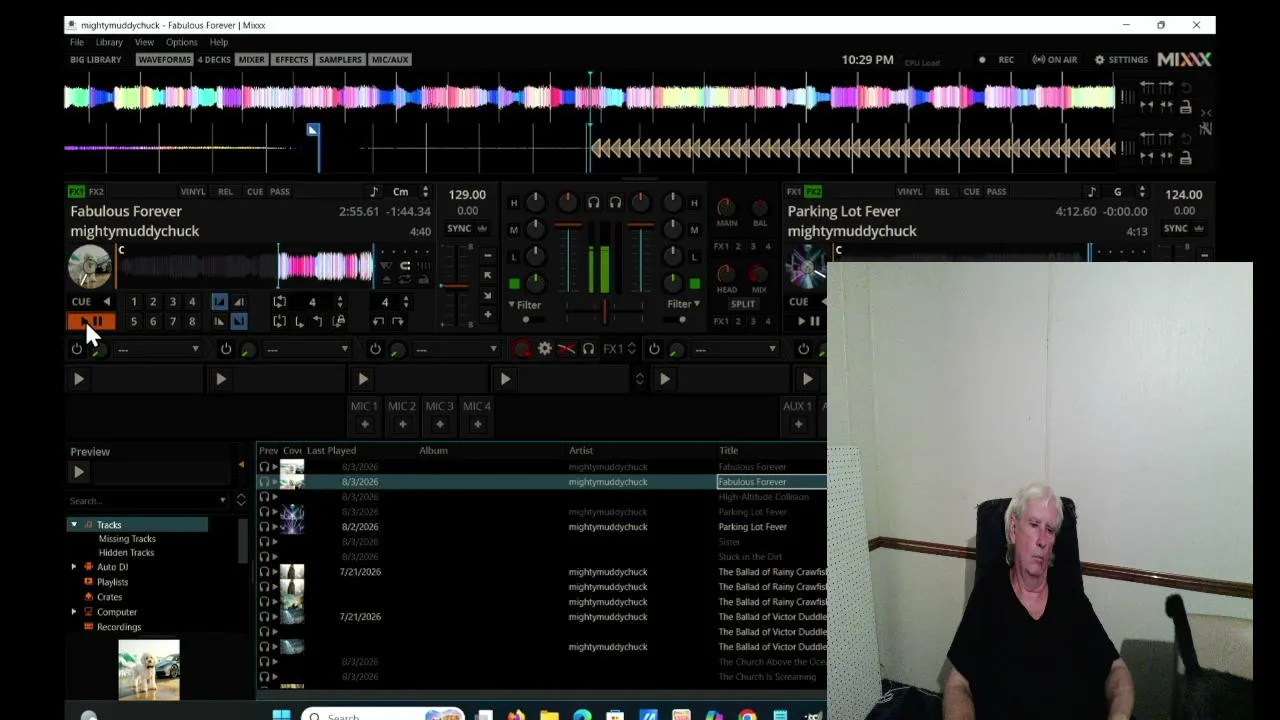Open the Library menu
Viewport: 1280px width, 720px height.
coord(109,42)
